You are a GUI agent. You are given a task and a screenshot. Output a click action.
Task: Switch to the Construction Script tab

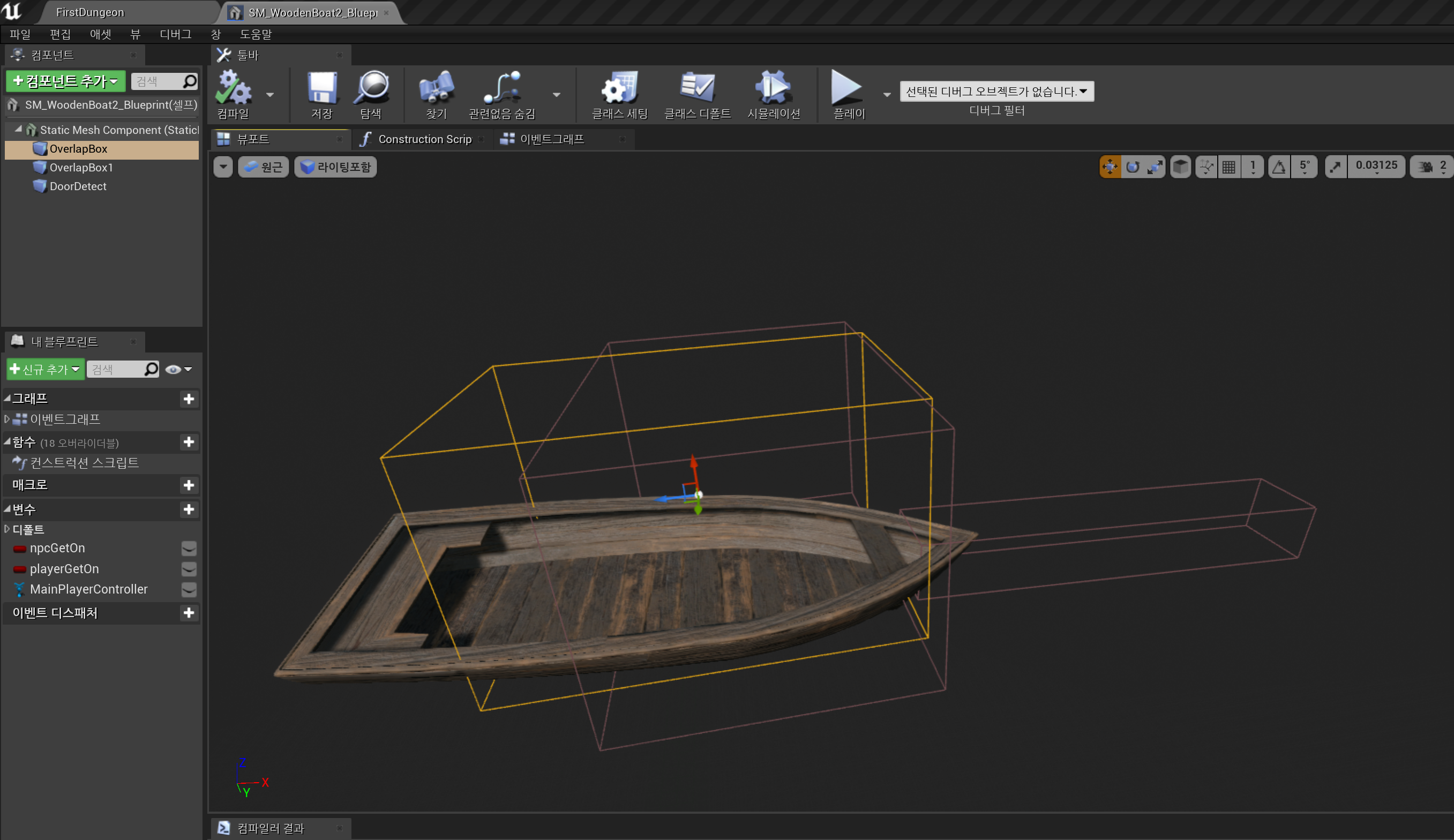coord(424,139)
